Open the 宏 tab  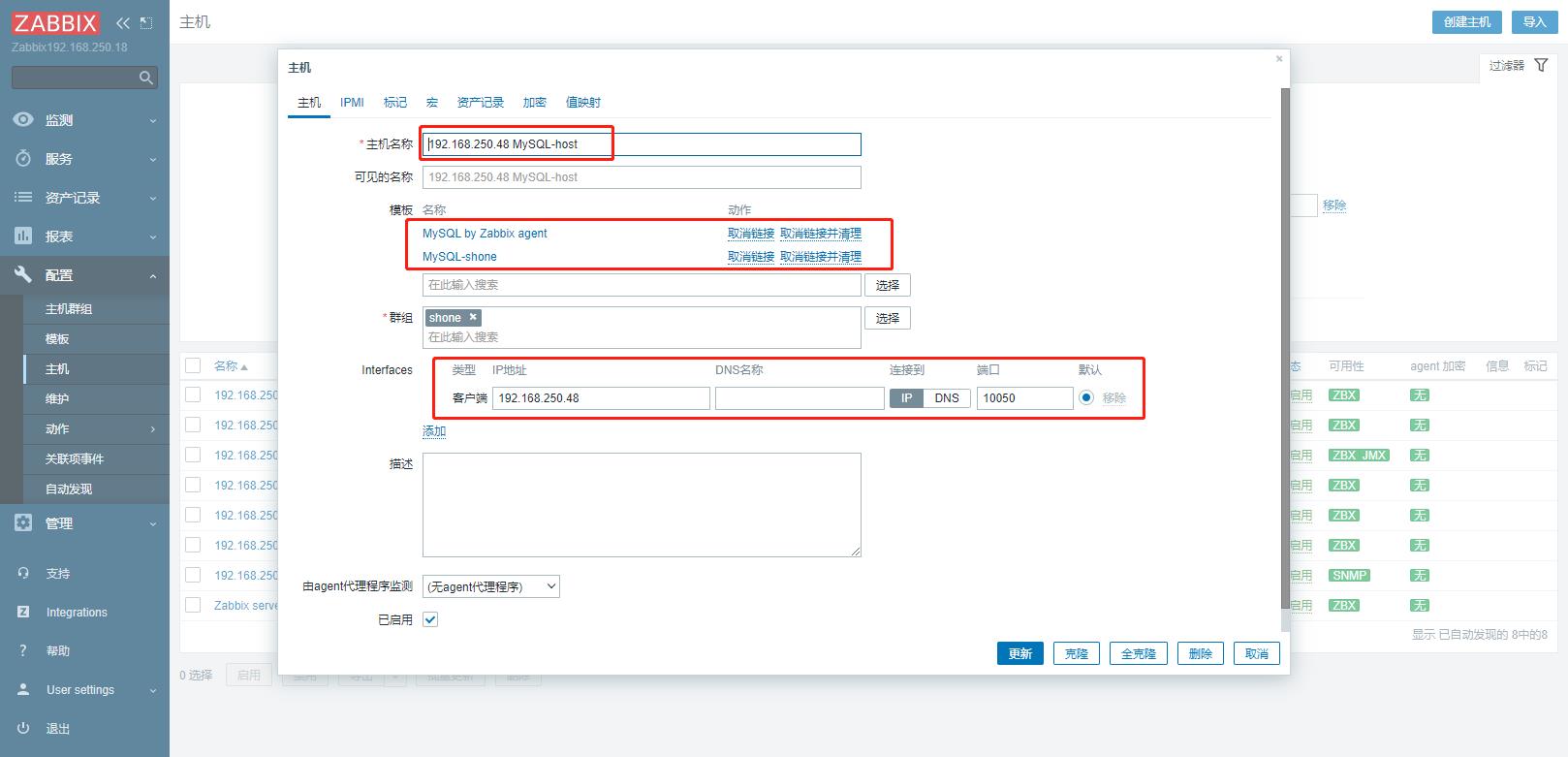432,102
